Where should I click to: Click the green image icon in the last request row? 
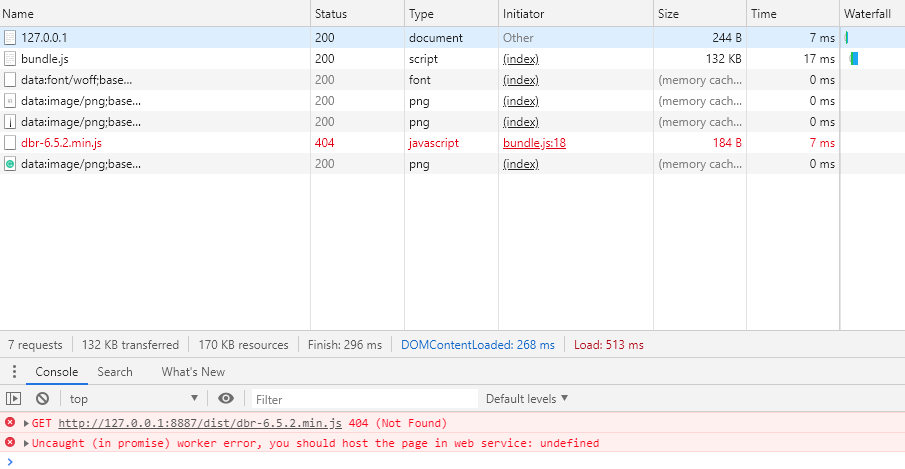point(10,164)
